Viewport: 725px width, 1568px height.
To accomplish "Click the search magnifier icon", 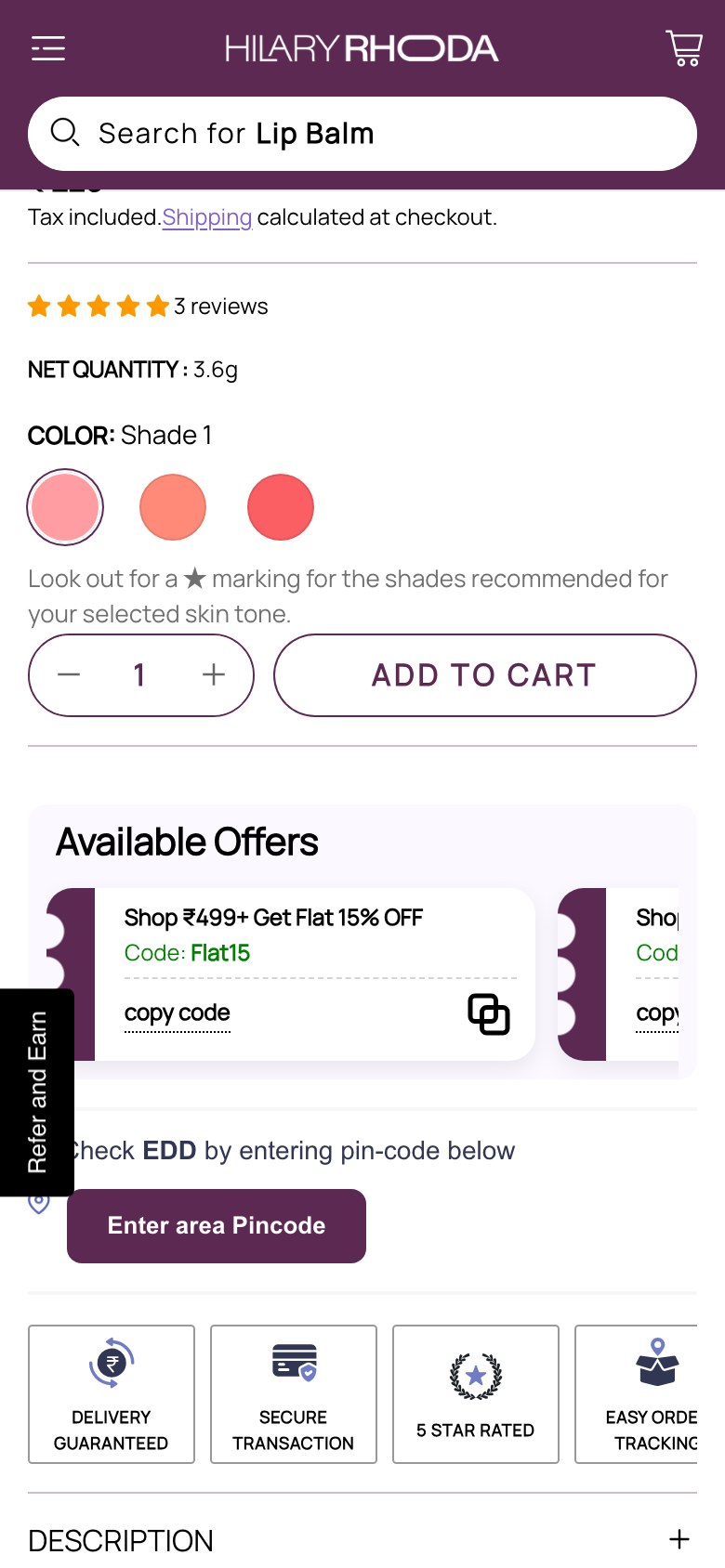I will click(65, 133).
